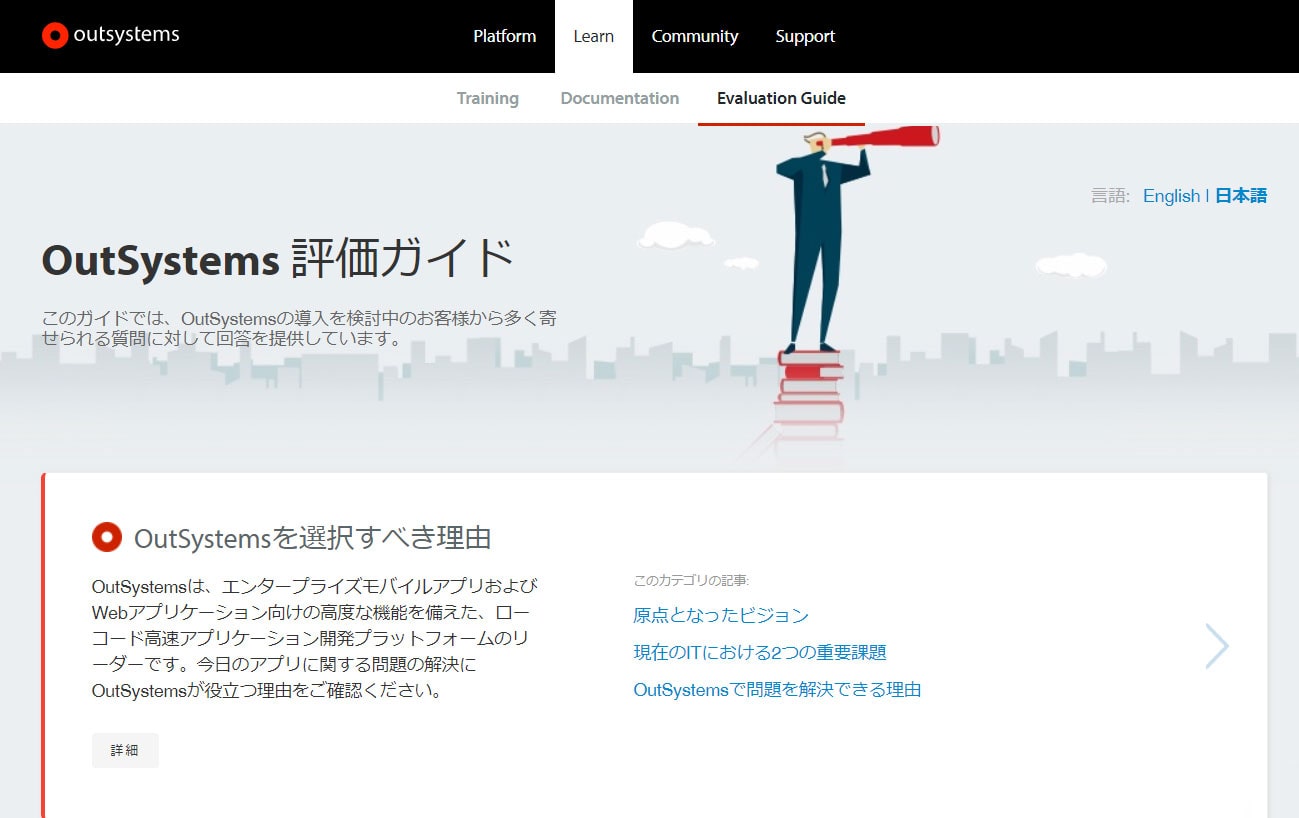Click the OutSystems 評価ガイド page title
The height and width of the screenshot is (818, 1299).
click(277, 259)
